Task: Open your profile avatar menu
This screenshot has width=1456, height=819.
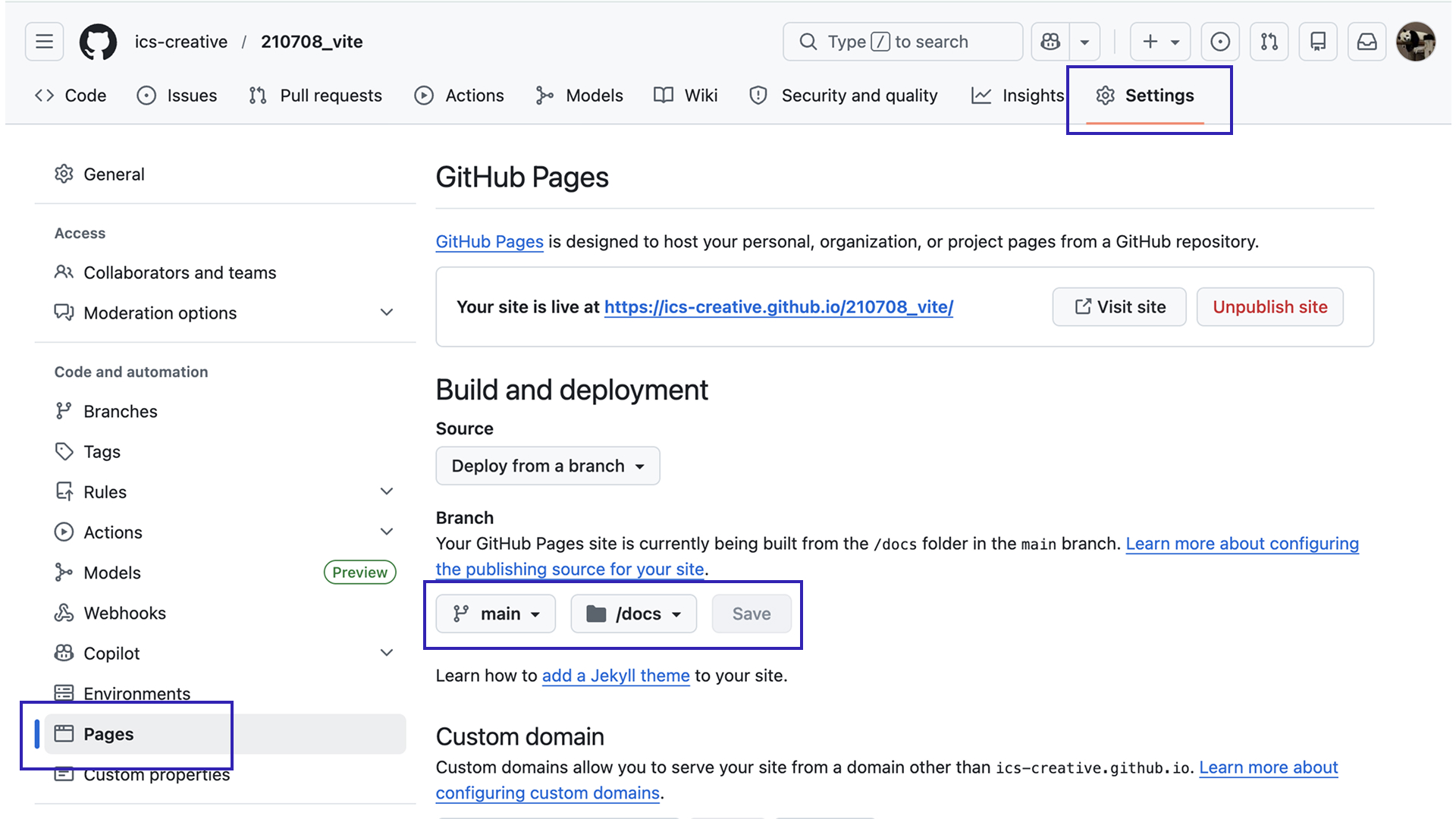Action: [1417, 42]
